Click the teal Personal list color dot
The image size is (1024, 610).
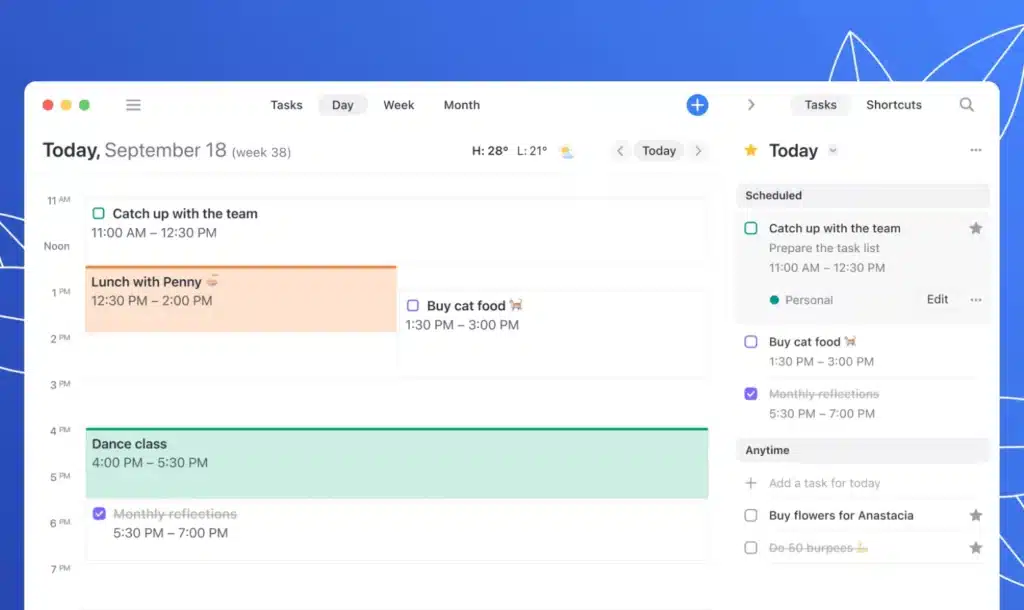point(774,300)
